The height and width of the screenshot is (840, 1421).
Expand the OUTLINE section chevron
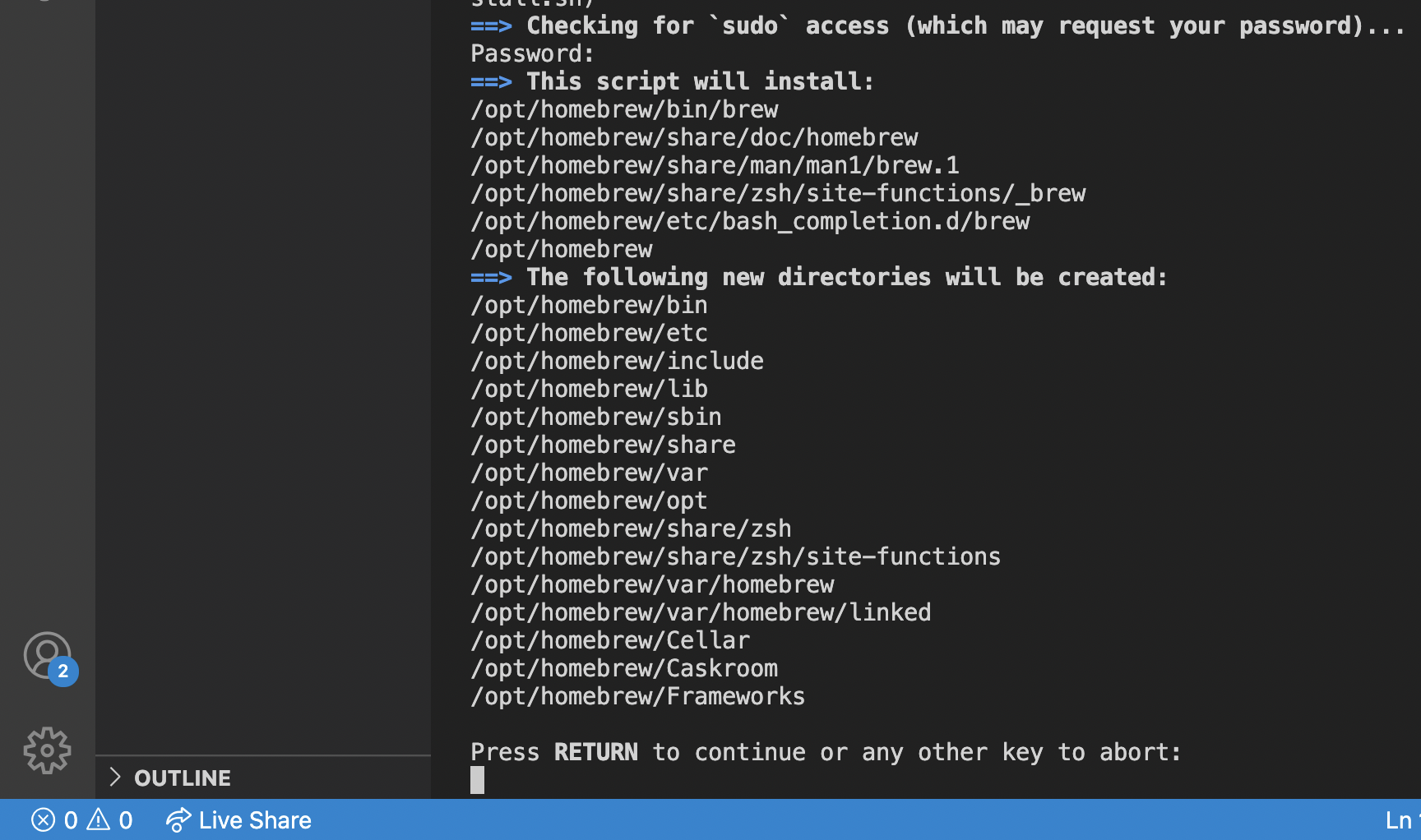pos(115,777)
